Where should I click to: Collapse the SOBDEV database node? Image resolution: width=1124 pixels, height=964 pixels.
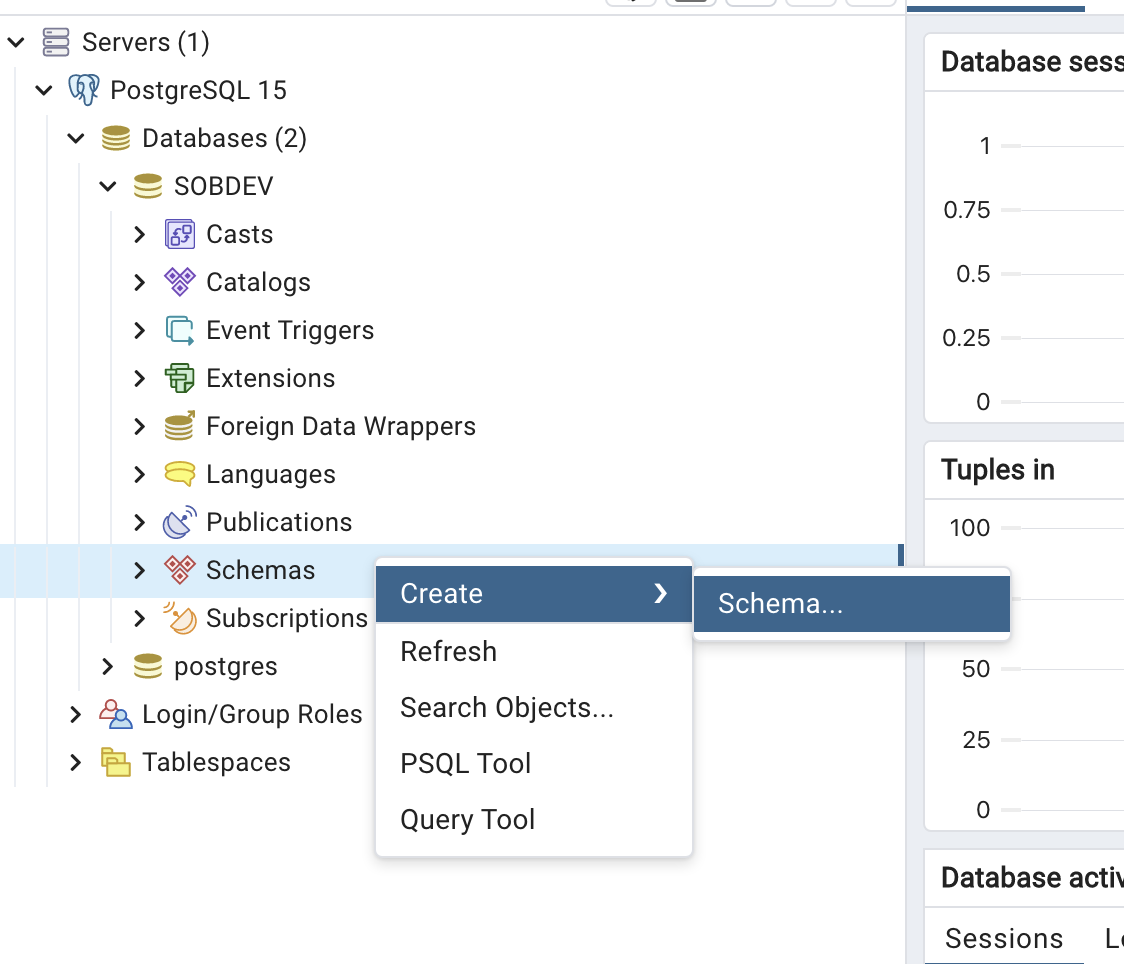tap(108, 186)
